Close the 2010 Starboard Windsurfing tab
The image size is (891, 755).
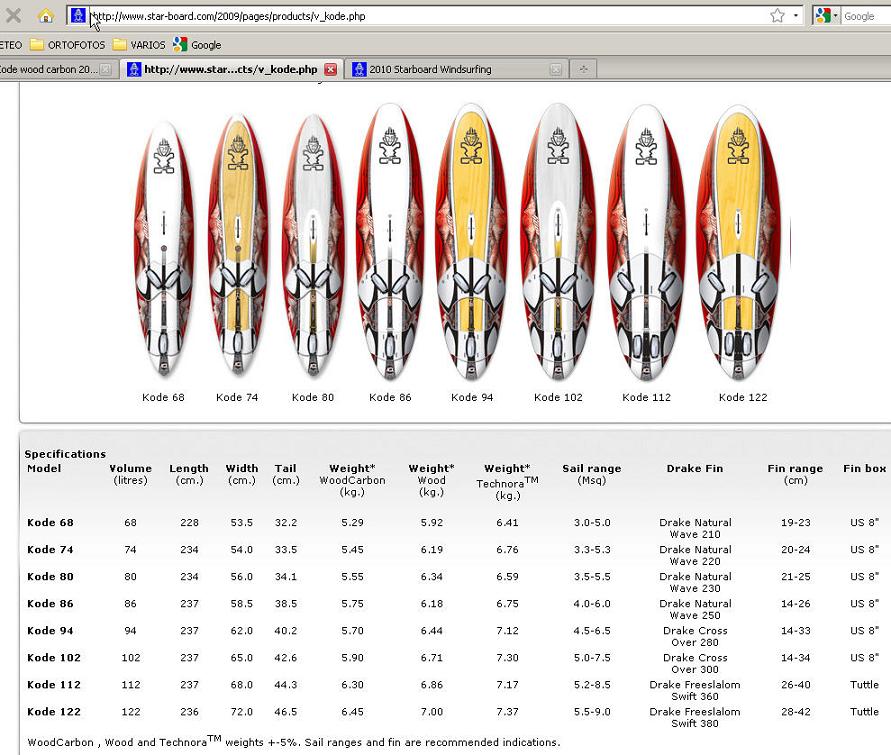pos(556,70)
